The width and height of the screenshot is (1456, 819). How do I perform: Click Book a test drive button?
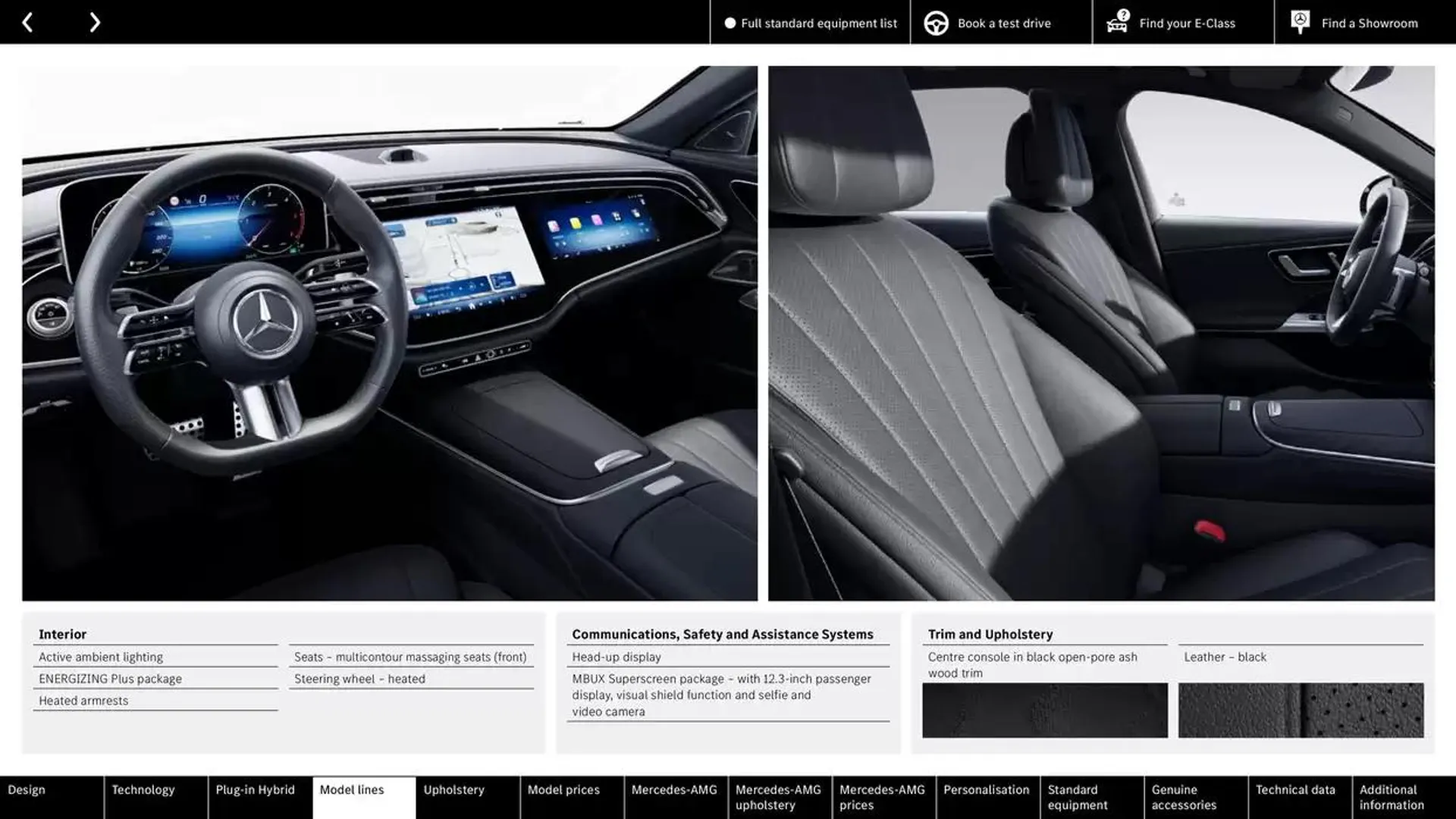point(988,22)
